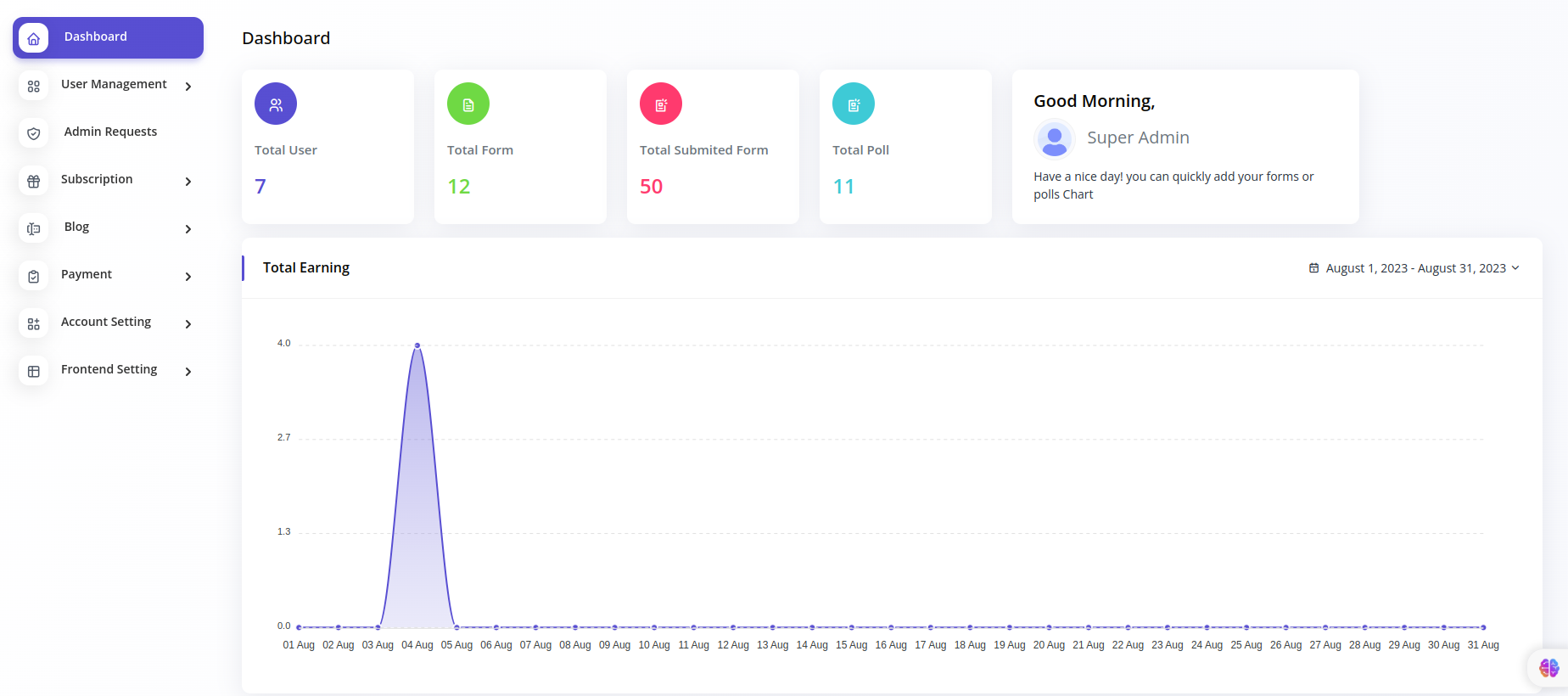Image resolution: width=1568 pixels, height=696 pixels.
Task: Click the 4.0 y-axis label
Action: (283, 343)
